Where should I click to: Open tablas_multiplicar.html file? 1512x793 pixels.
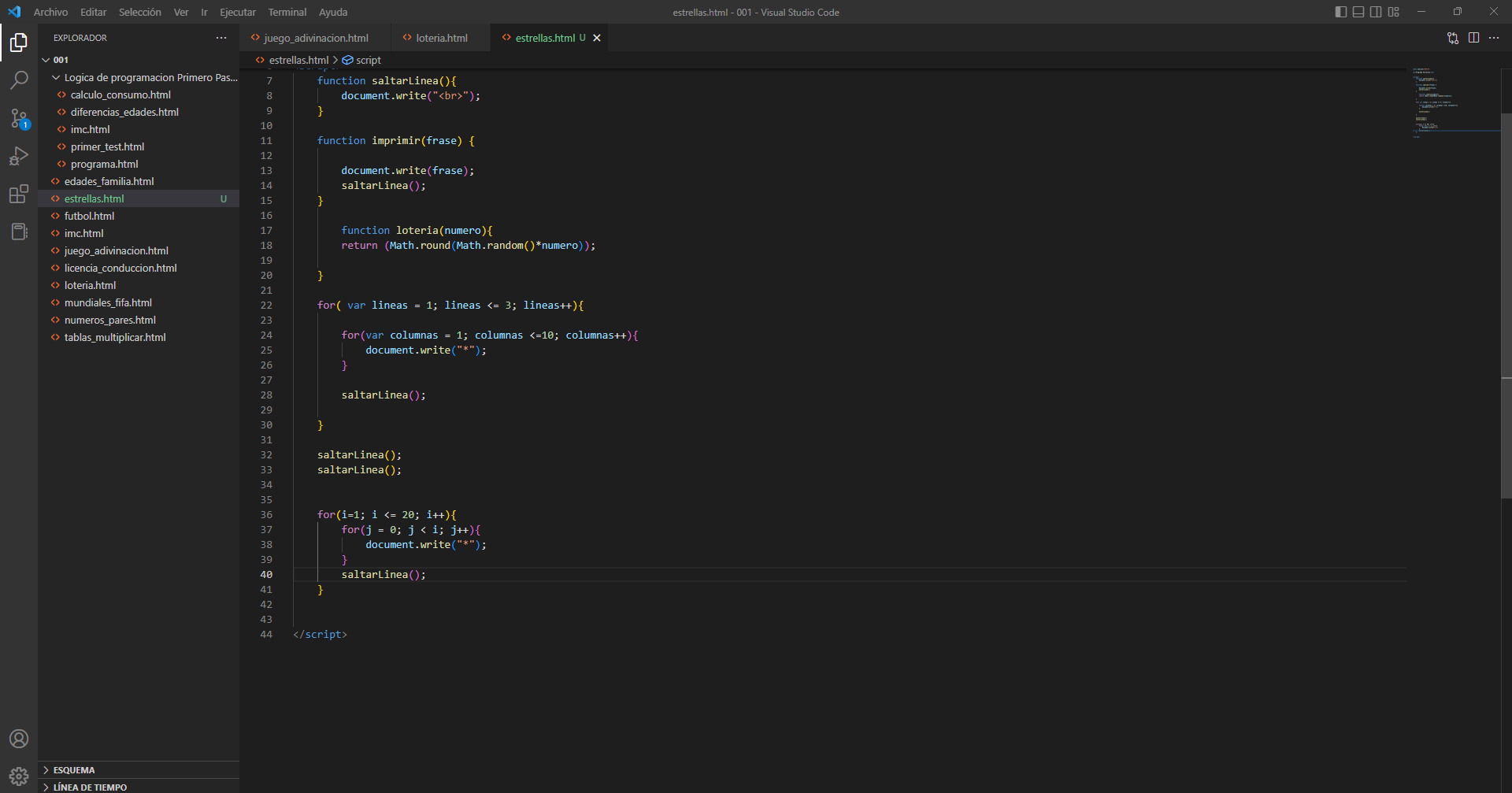pyautogui.click(x=139, y=337)
